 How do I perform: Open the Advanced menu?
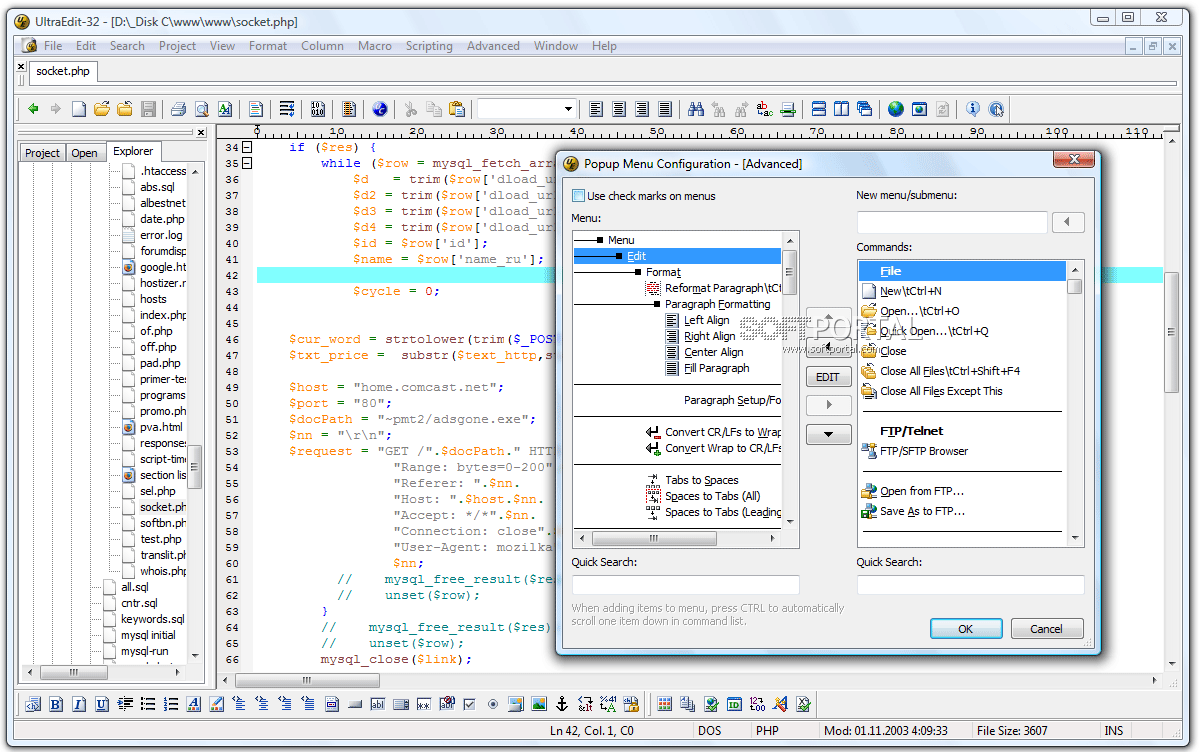[493, 46]
